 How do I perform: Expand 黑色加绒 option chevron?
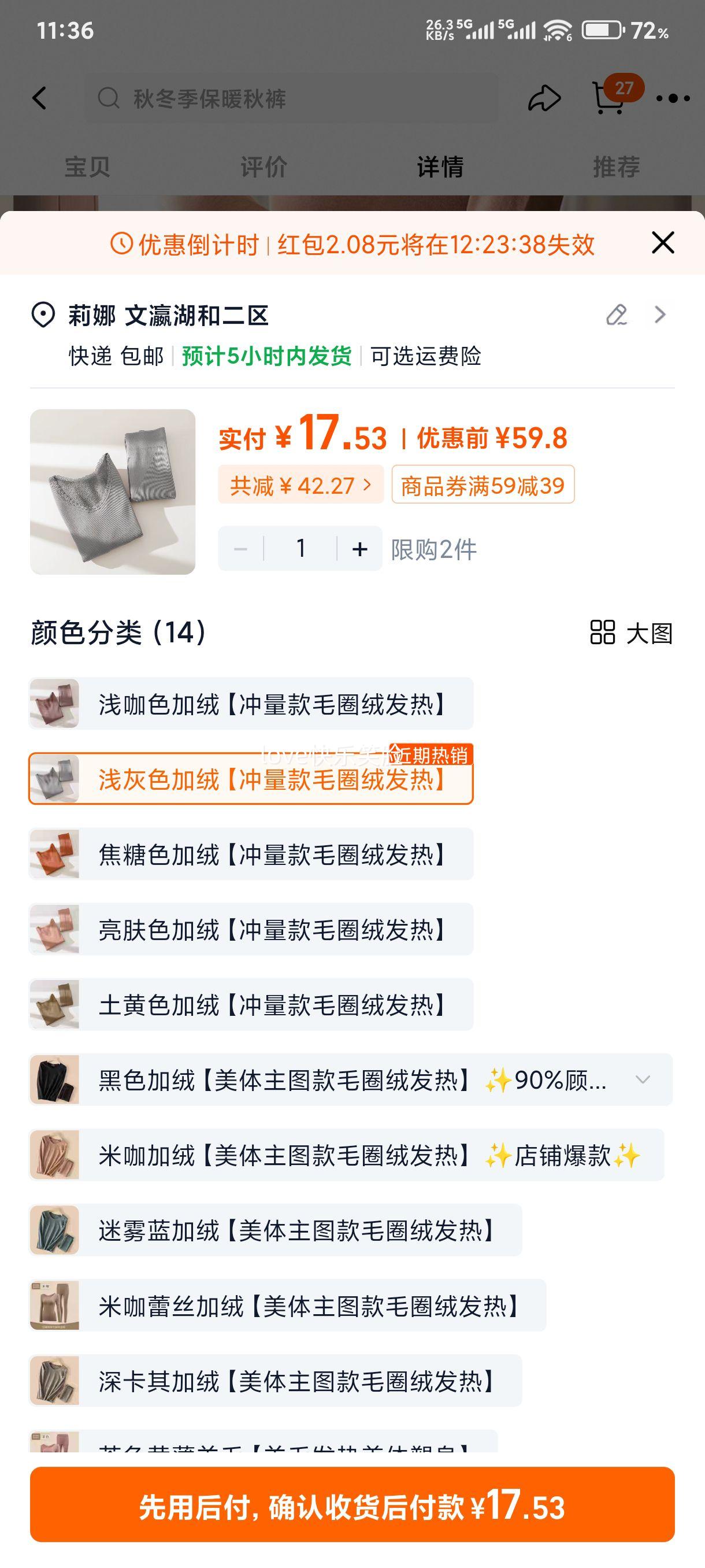point(643,1080)
